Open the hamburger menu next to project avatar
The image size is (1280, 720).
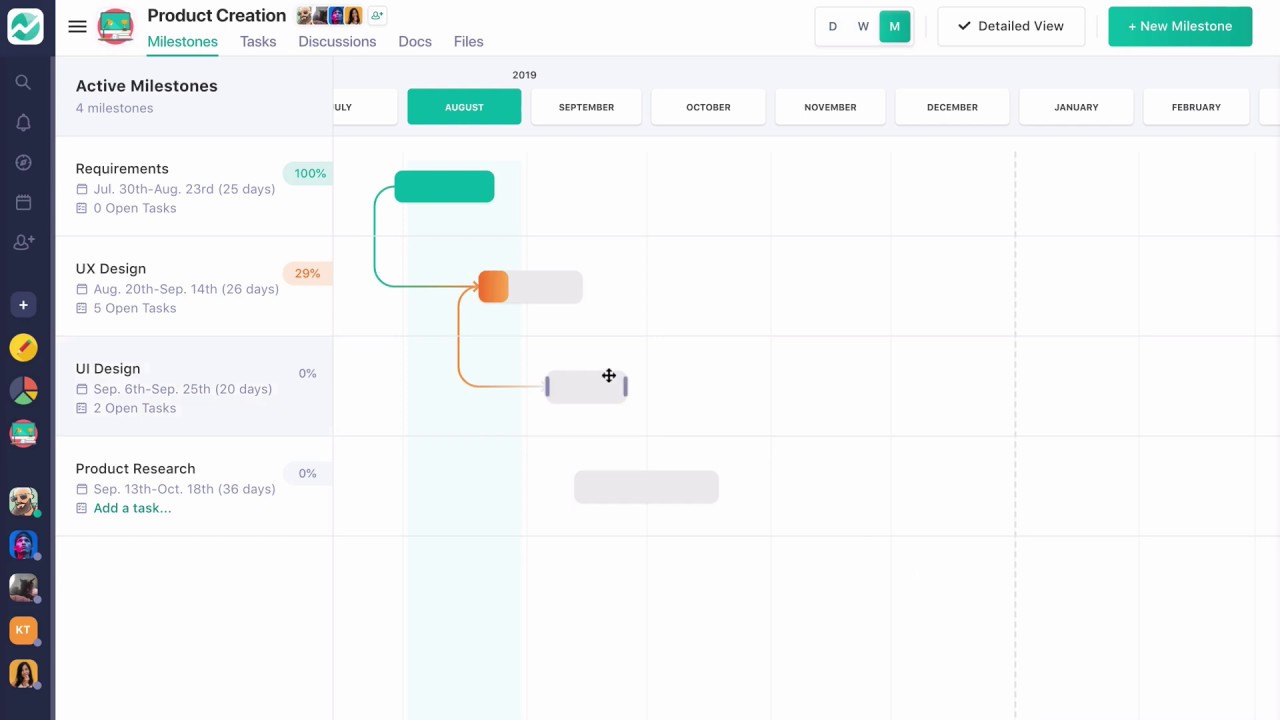pyautogui.click(x=77, y=26)
